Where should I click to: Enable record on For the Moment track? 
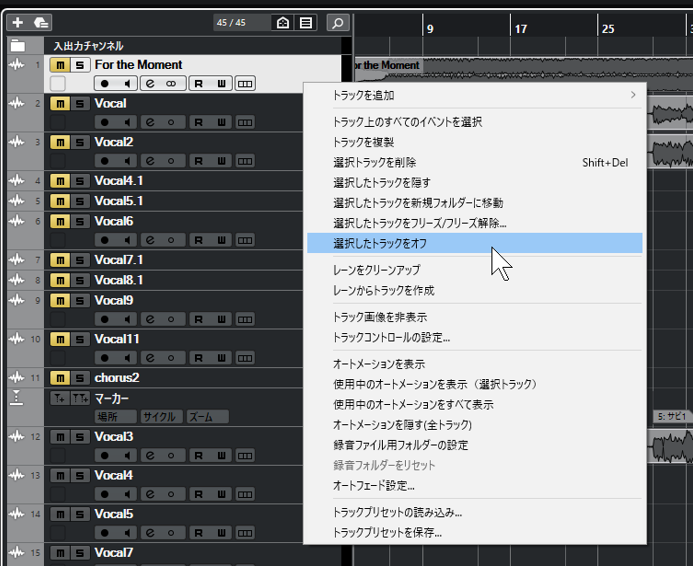tap(105, 83)
